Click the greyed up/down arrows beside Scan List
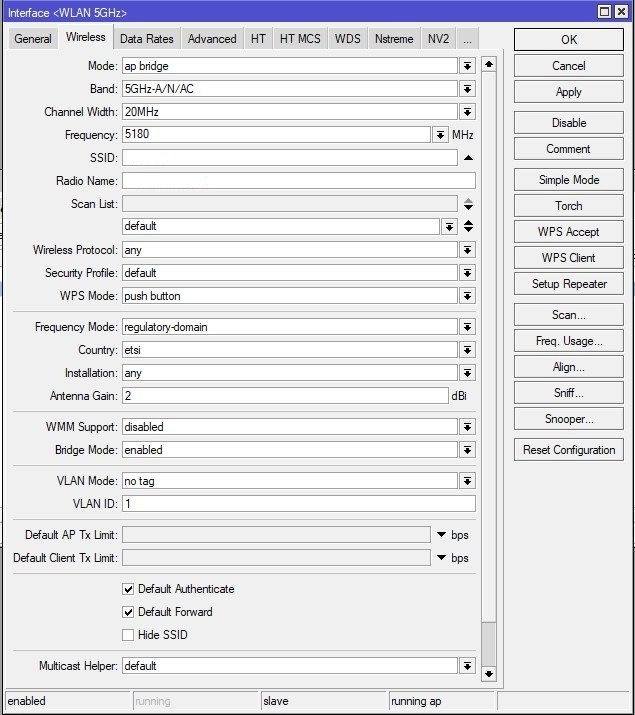 click(468, 204)
